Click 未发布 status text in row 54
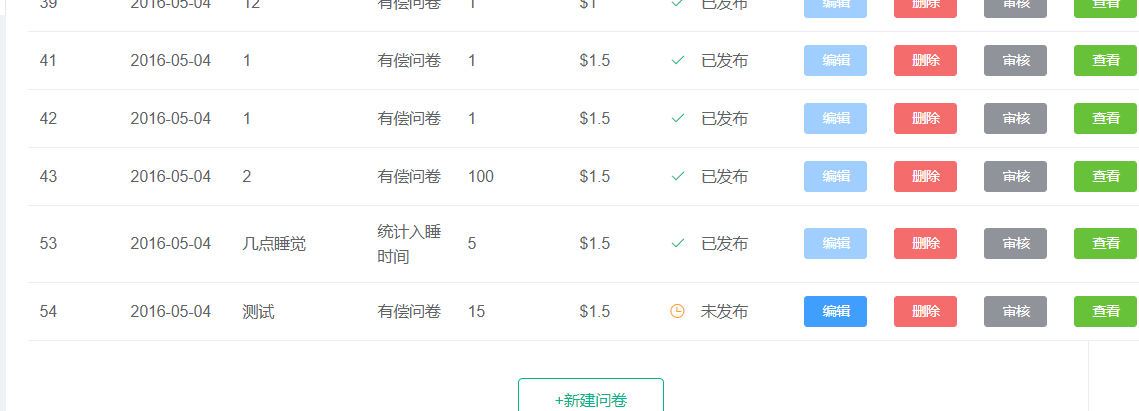 click(x=724, y=312)
